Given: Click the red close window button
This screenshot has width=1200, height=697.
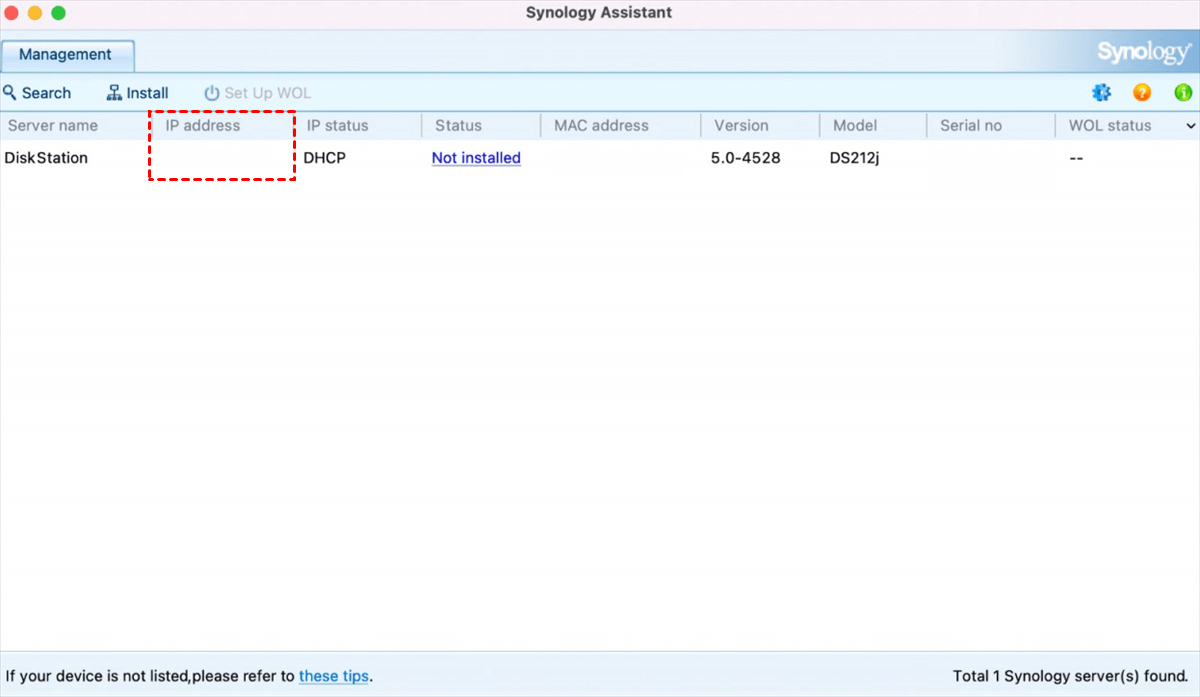Looking at the screenshot, I should click(x=12, y=13).
